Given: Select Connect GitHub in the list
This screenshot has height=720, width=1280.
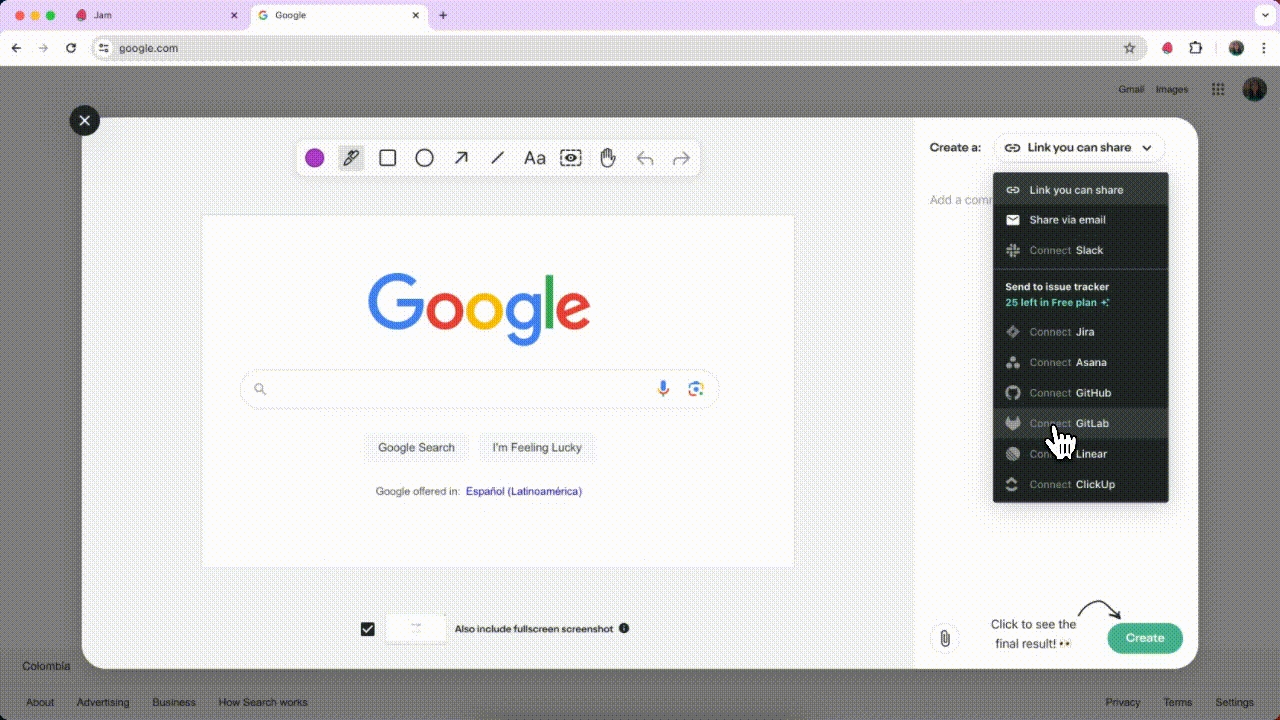Looking at the screenshot, I should (1070, 393).
